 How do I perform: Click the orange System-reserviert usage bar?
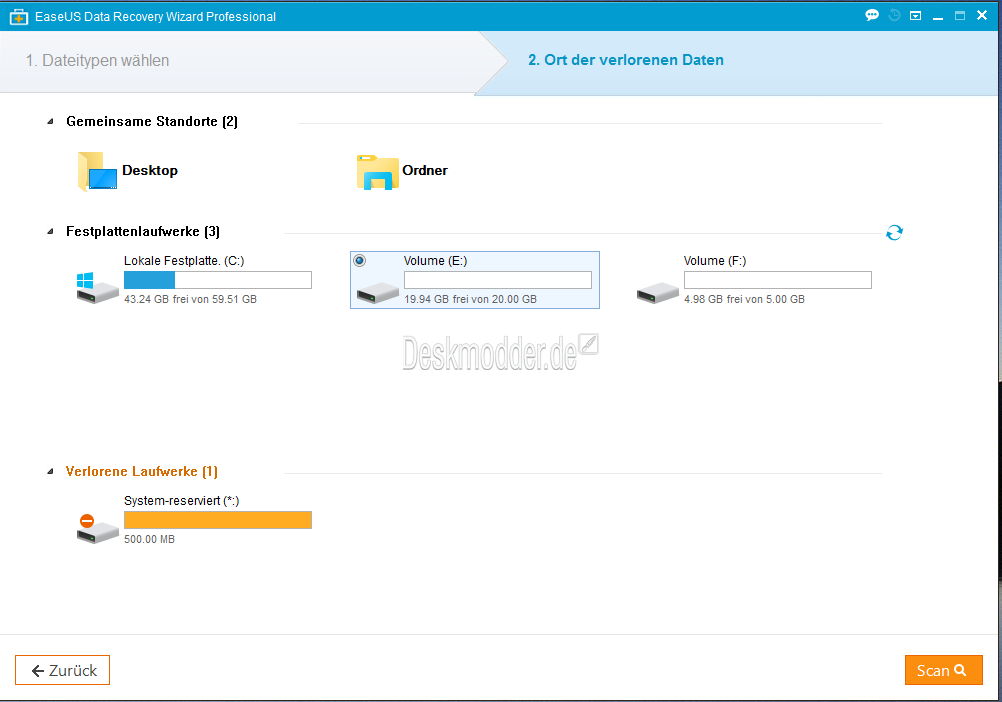218,520
